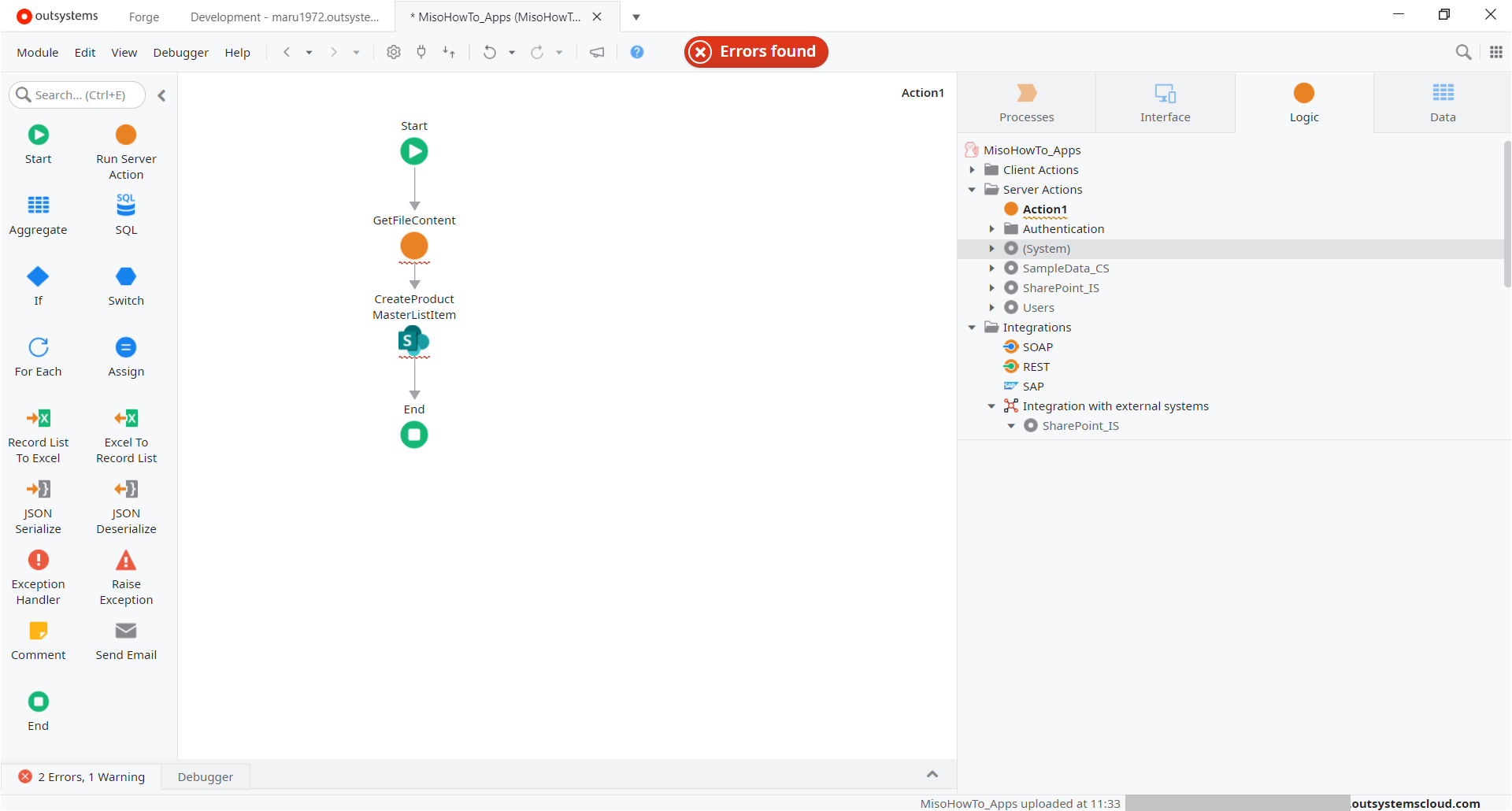Open the undo history dropdown arrow
This screenshot has width=1512, height=811.
pyautogui.click(x=512, y=53)
